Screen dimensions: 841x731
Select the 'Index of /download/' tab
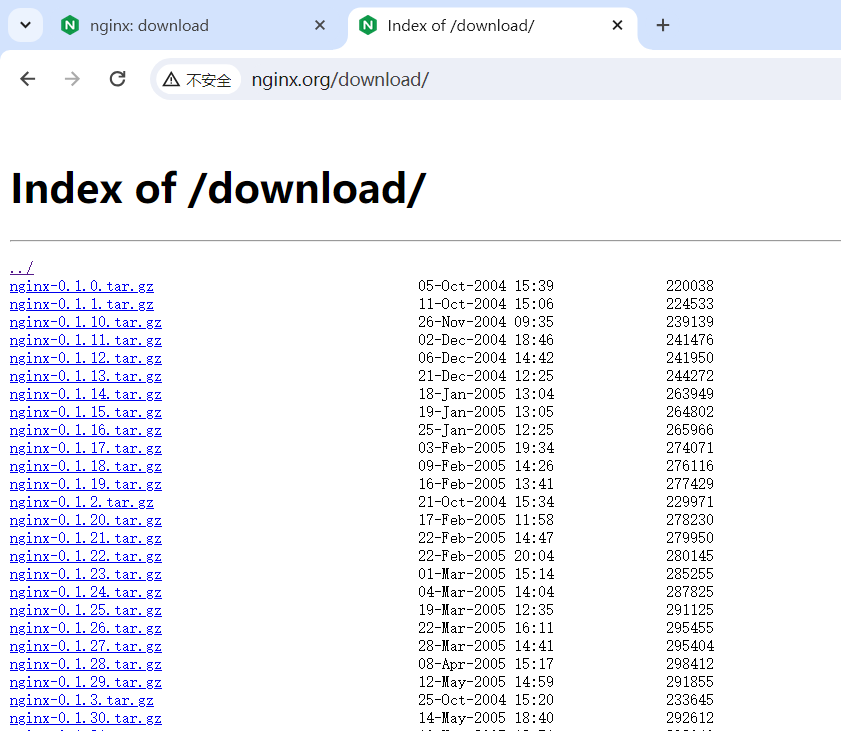[492, 25]
